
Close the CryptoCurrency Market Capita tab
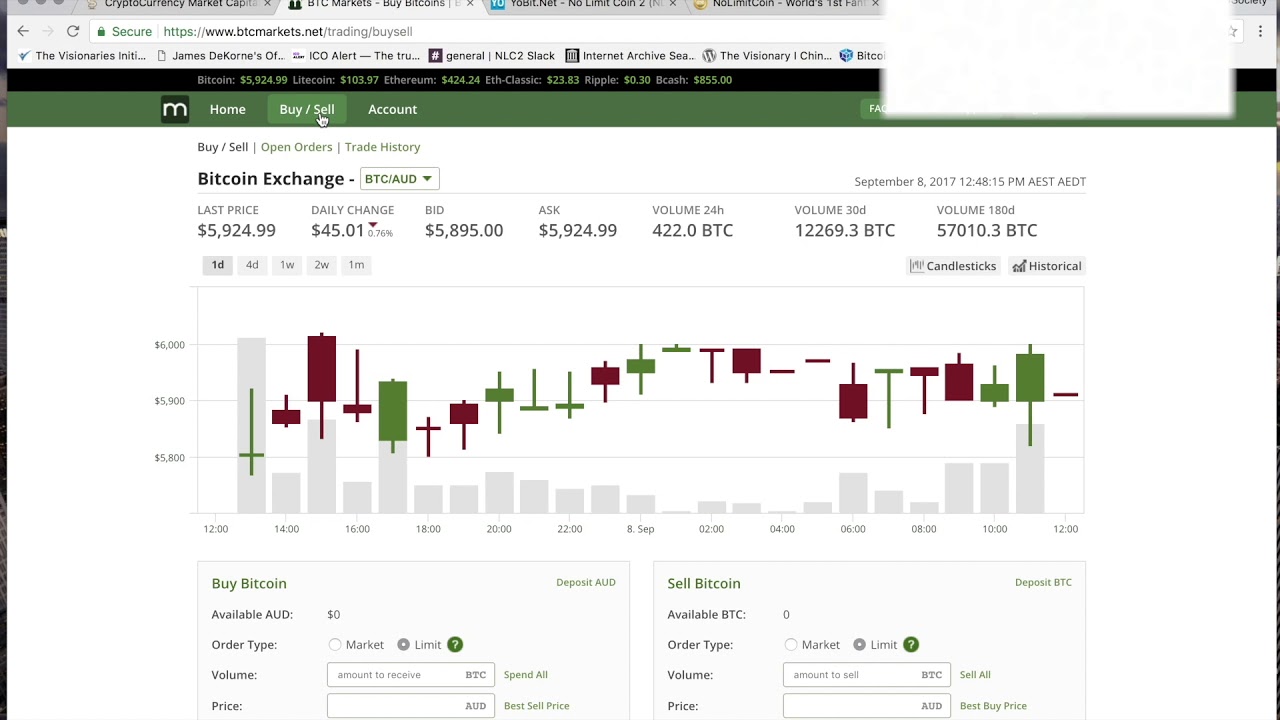(267, 4)
